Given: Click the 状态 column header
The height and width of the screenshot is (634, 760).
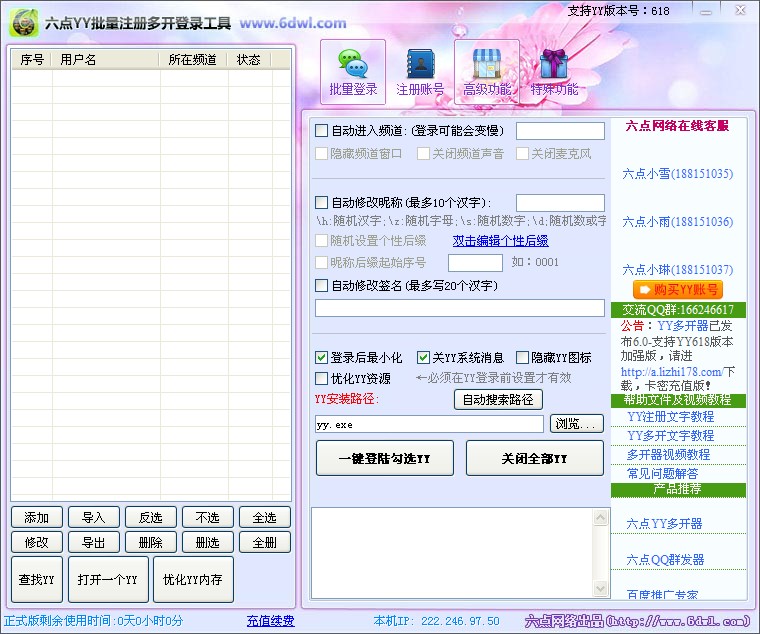Looking at the screenshot, I should pos(249,60).
